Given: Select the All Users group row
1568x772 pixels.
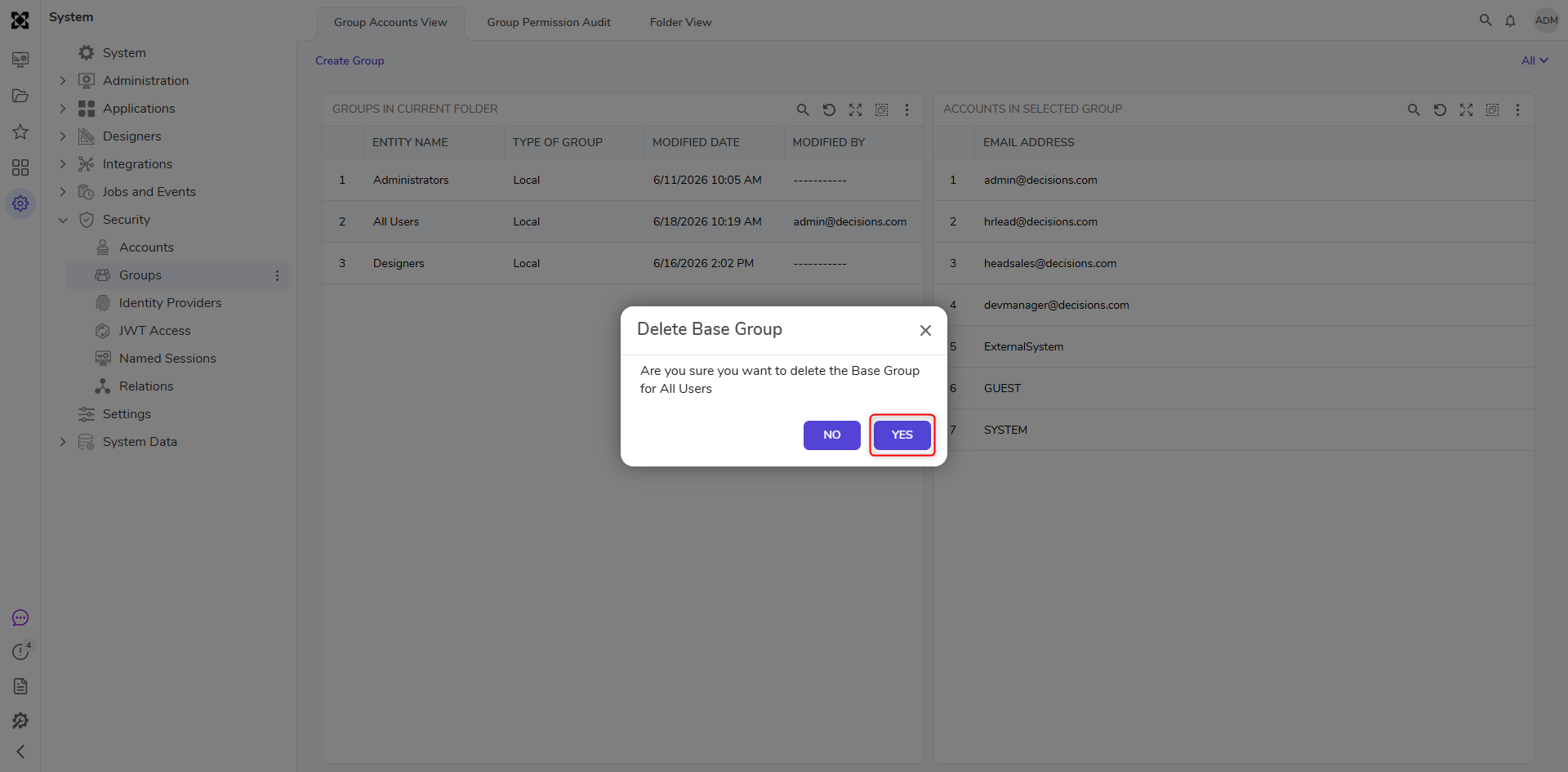Looking at the screenshot, I should tap(622, 221).
